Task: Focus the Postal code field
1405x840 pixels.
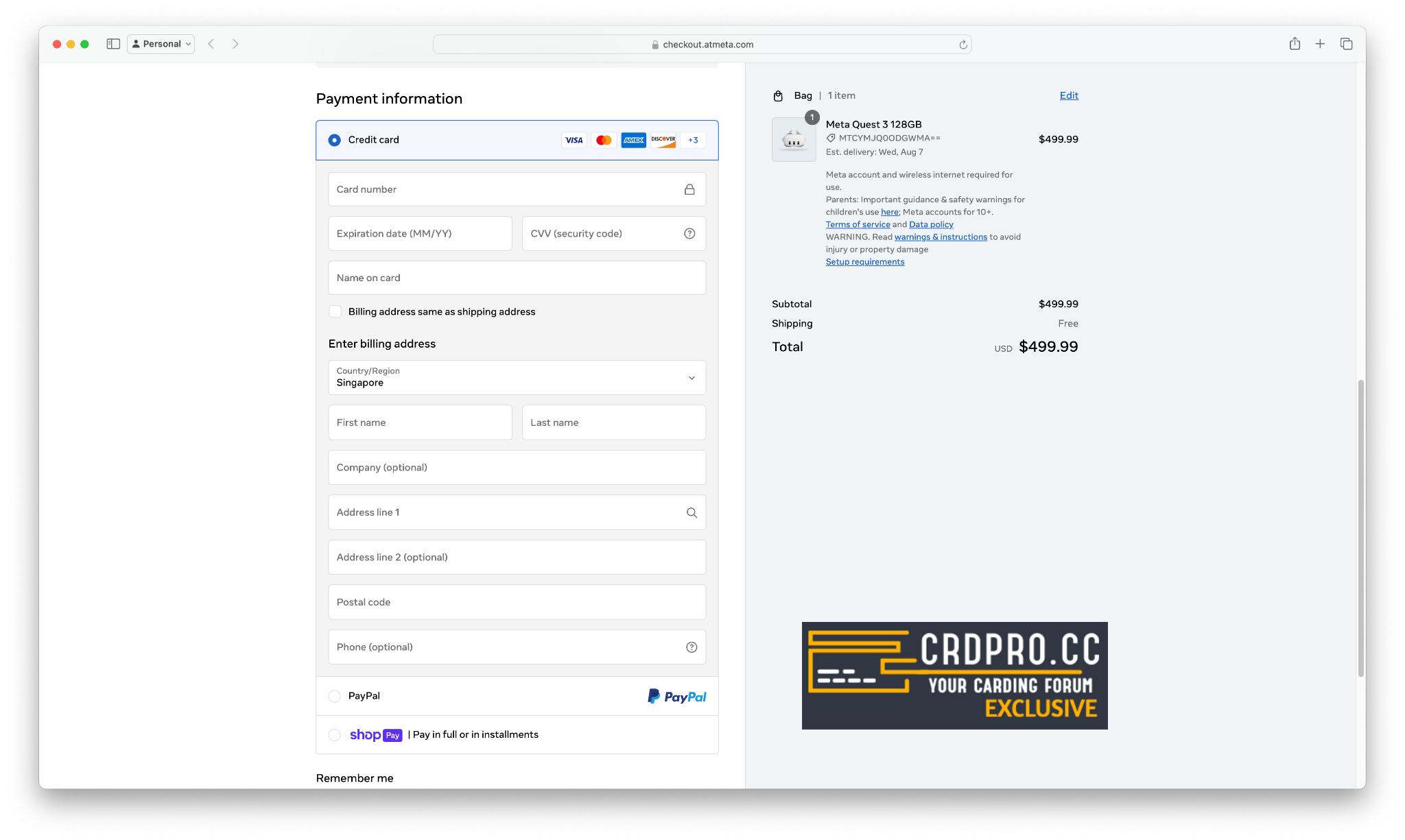Action: [517, 602]
